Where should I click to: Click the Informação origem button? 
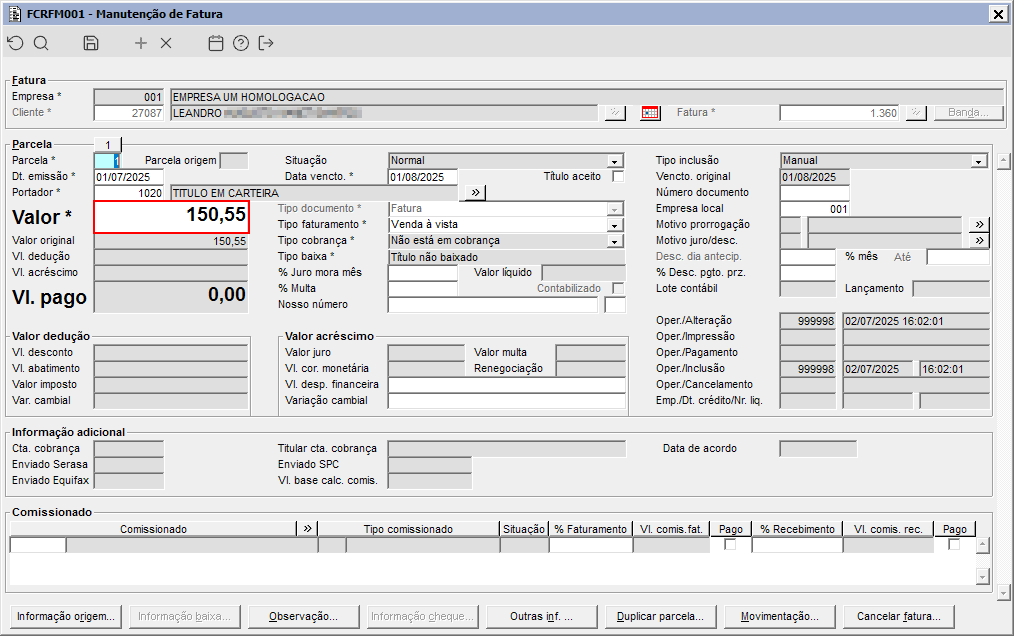[x=66, y=617]
